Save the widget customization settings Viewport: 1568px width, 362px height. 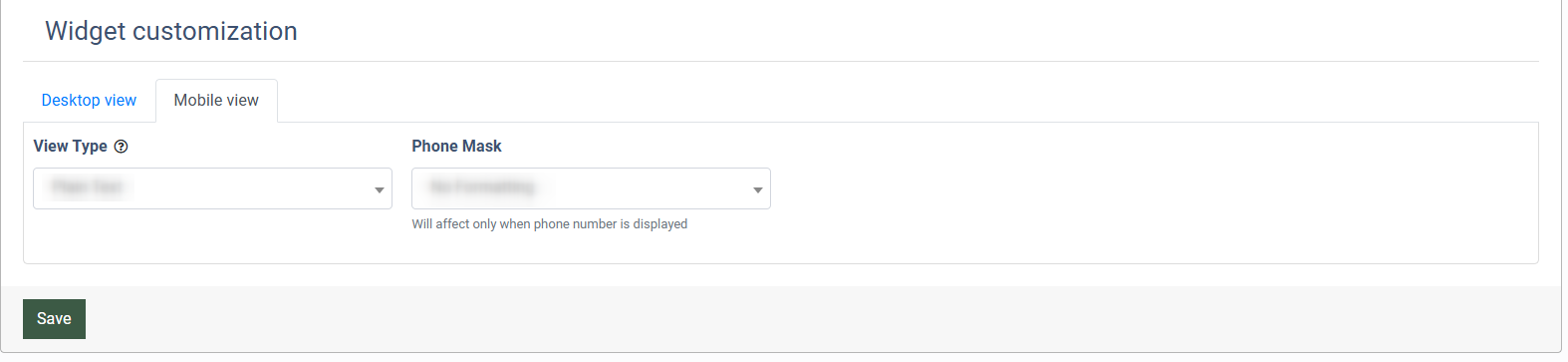point(54,319)
